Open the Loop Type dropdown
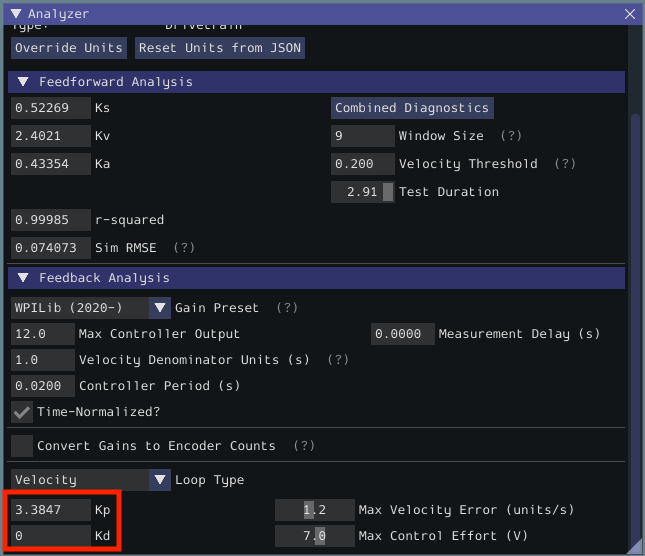 pos(160,480)
